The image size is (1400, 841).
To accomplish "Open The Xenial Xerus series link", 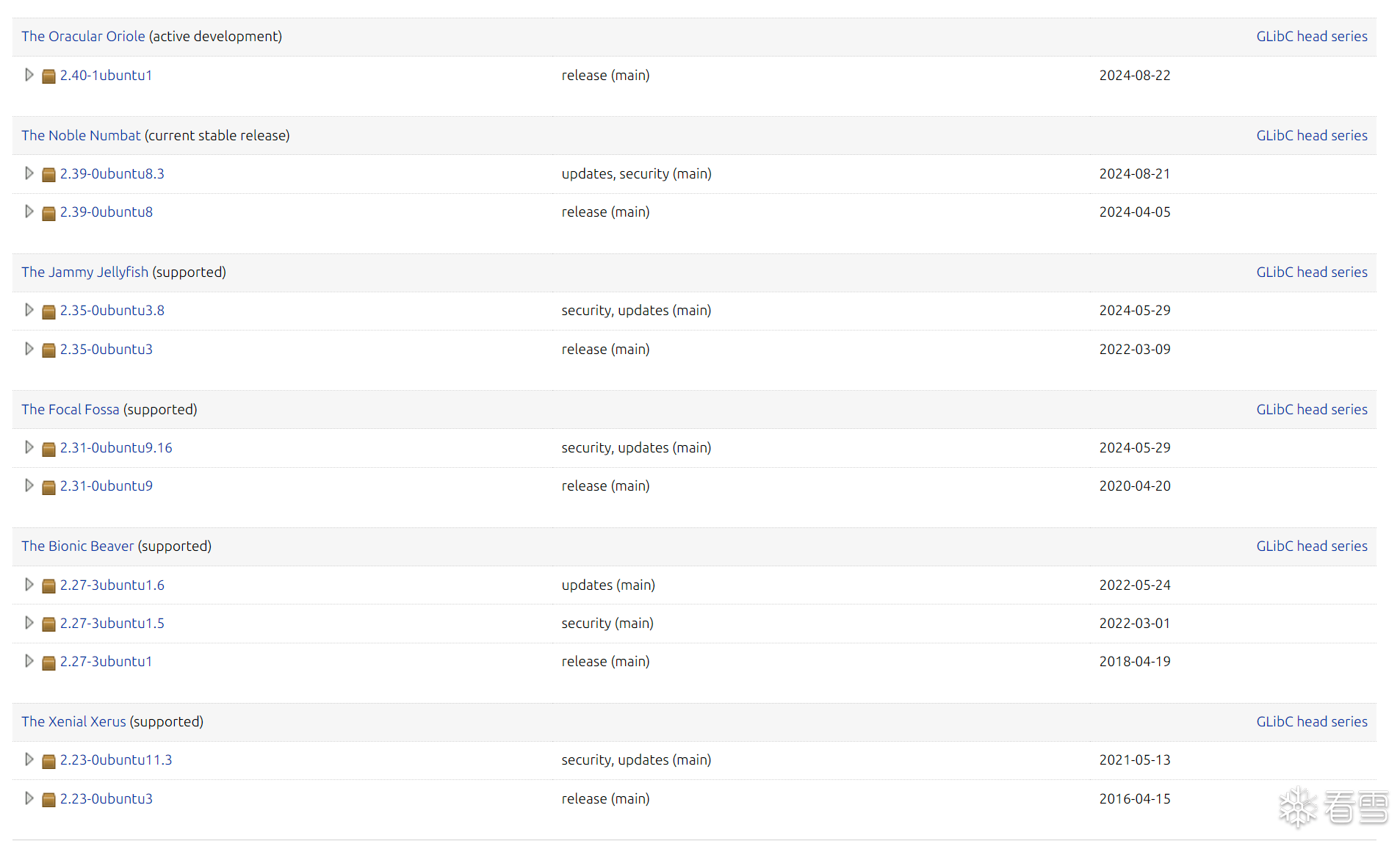I will pyautogui.click(x=73, y=721).
